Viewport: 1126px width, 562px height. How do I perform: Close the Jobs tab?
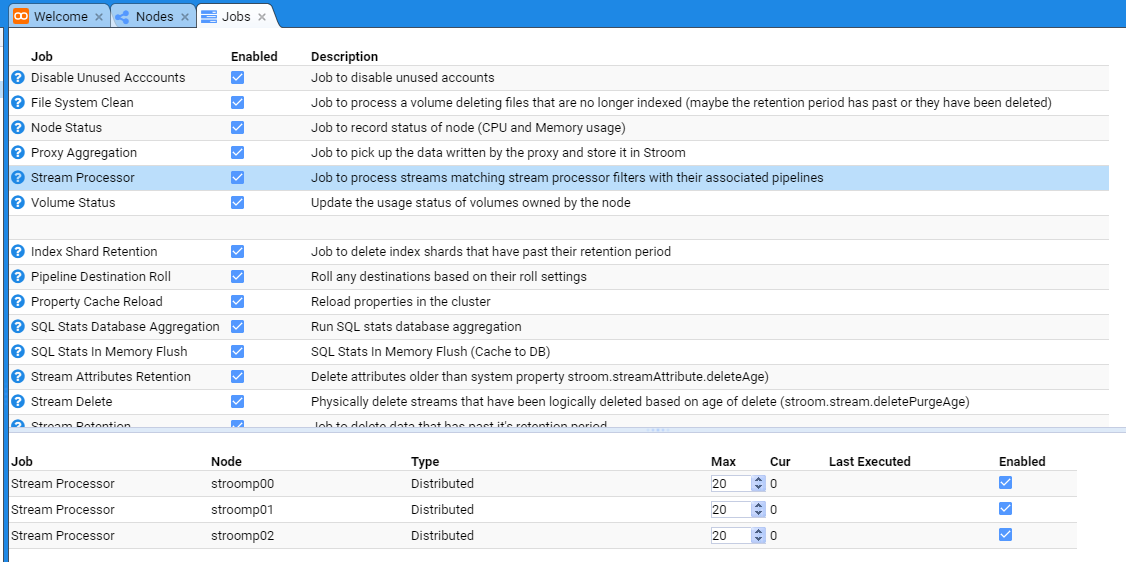tap(262, 17)
